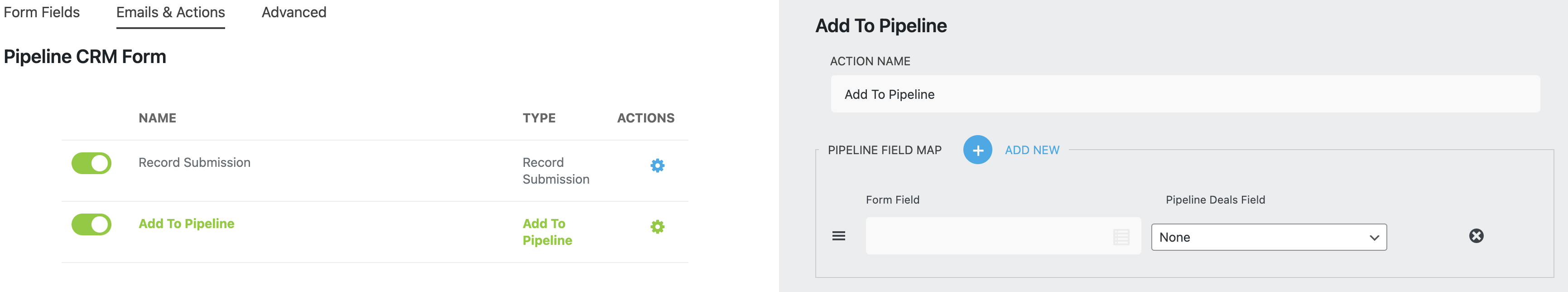Open settings gear for Record Submission action
The height and width of the screenshot is (292, 1568).
coord(657,165)
